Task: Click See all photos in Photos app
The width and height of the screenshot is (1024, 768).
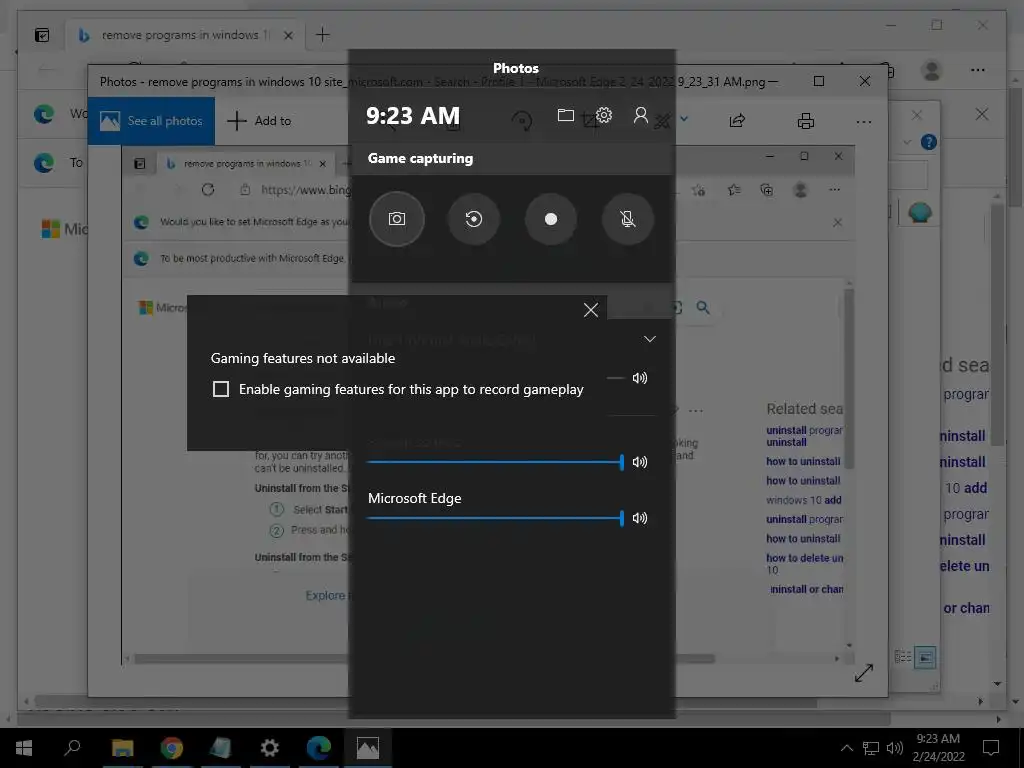Action: (x=152, y=121)
